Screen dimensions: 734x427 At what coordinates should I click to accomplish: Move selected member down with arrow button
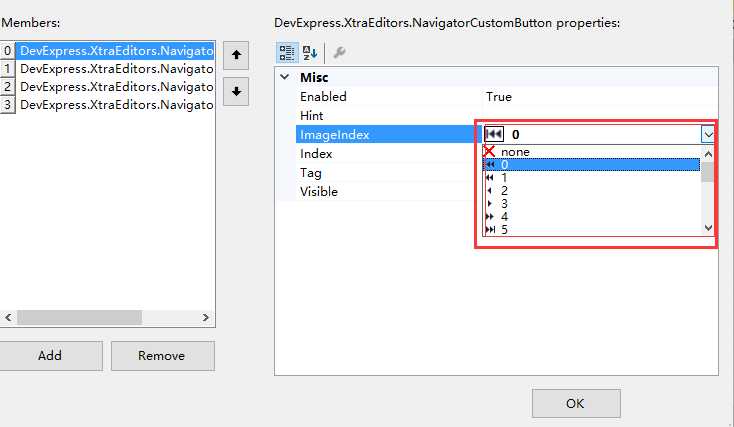(236, 91)
